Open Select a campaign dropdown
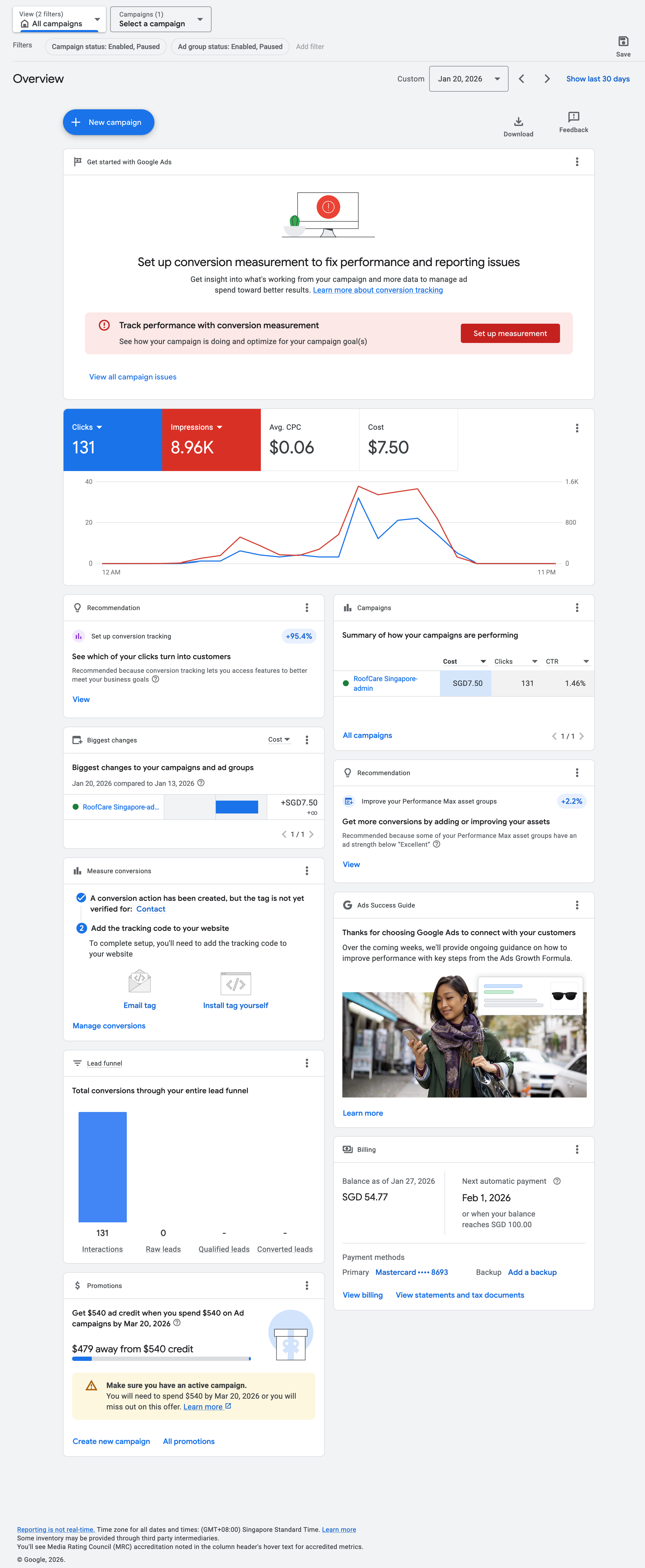 (161, 20)
